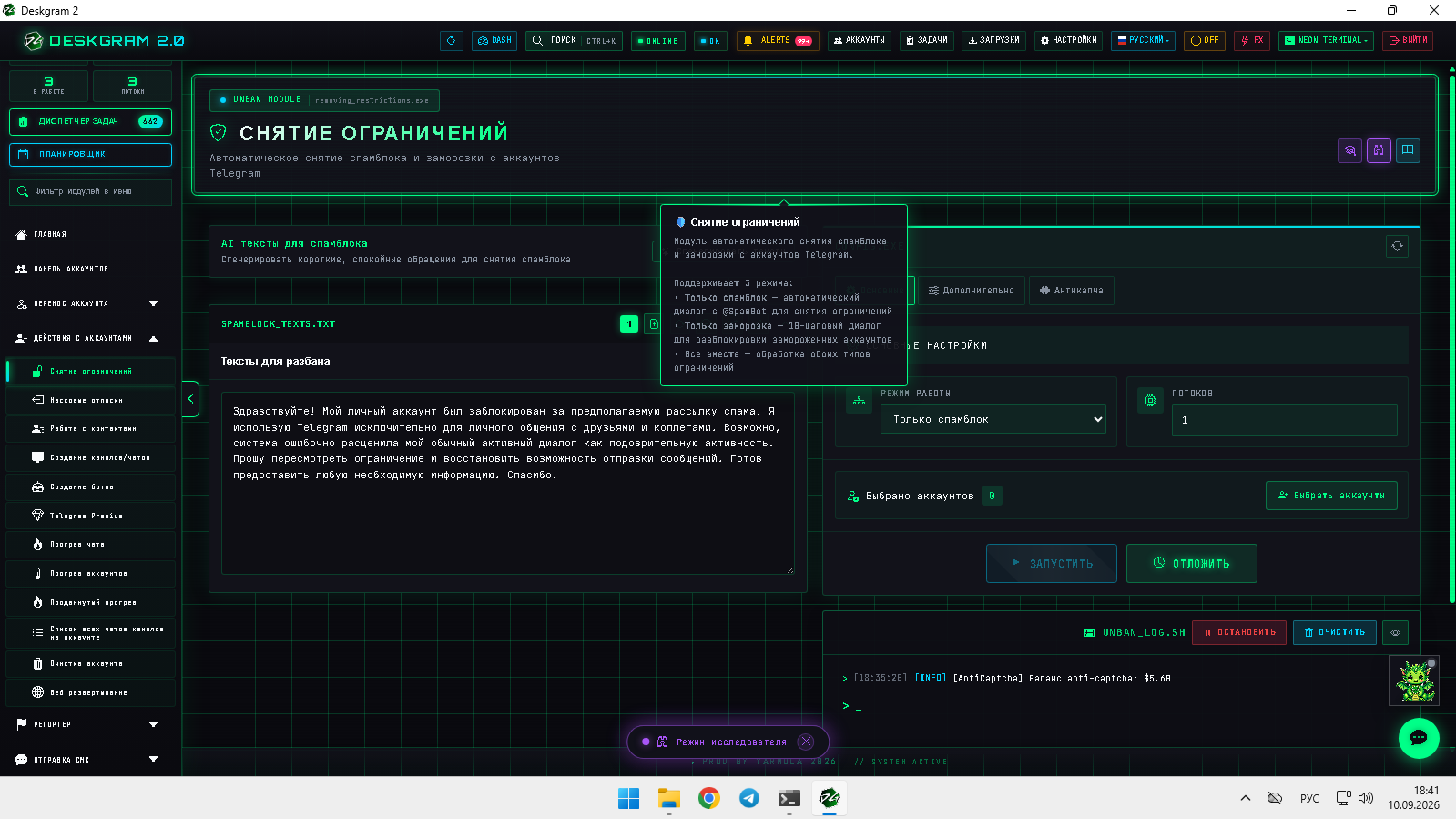Screen dimensions: 1456x819
Task: Click the Потоков threads input field
Action: point(1284,421)
